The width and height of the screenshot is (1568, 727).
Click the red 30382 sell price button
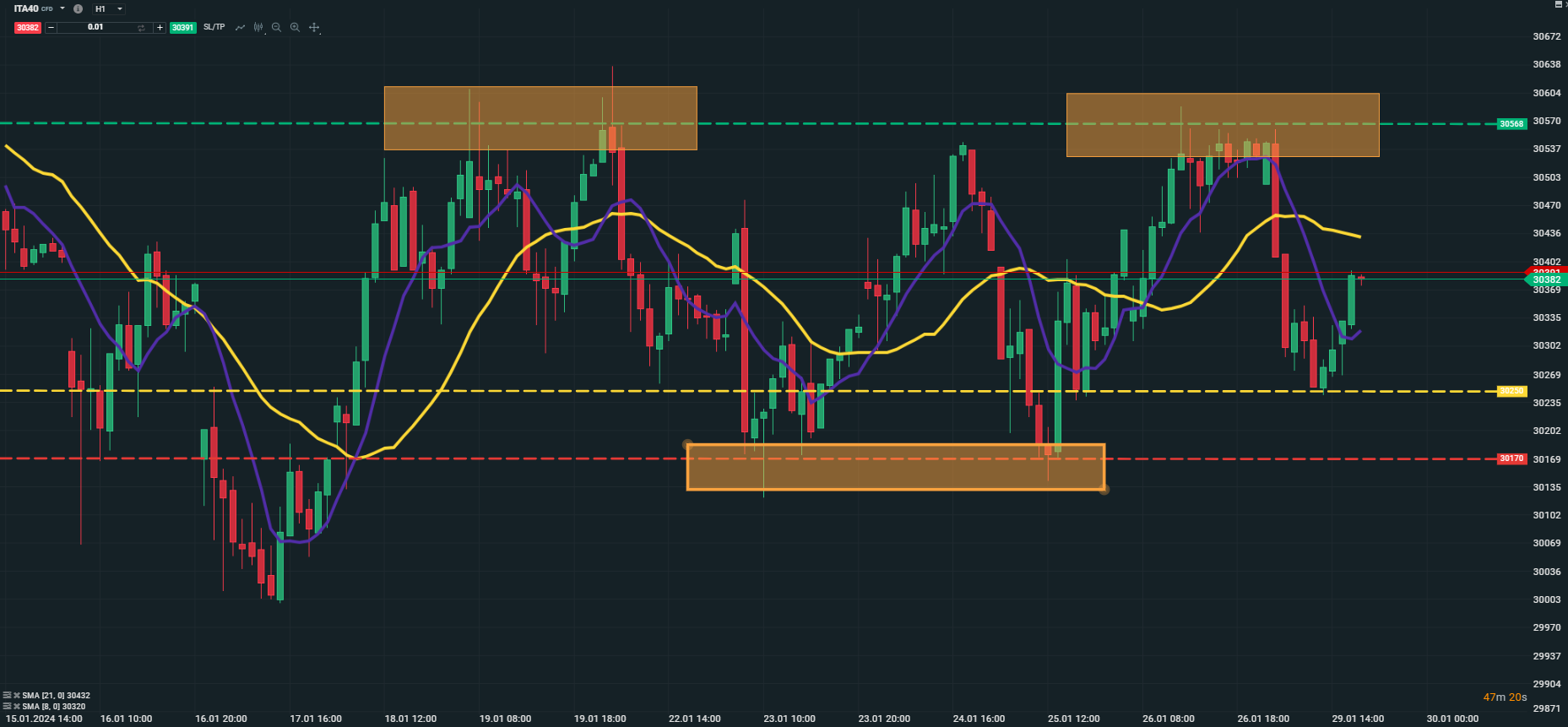27,28
